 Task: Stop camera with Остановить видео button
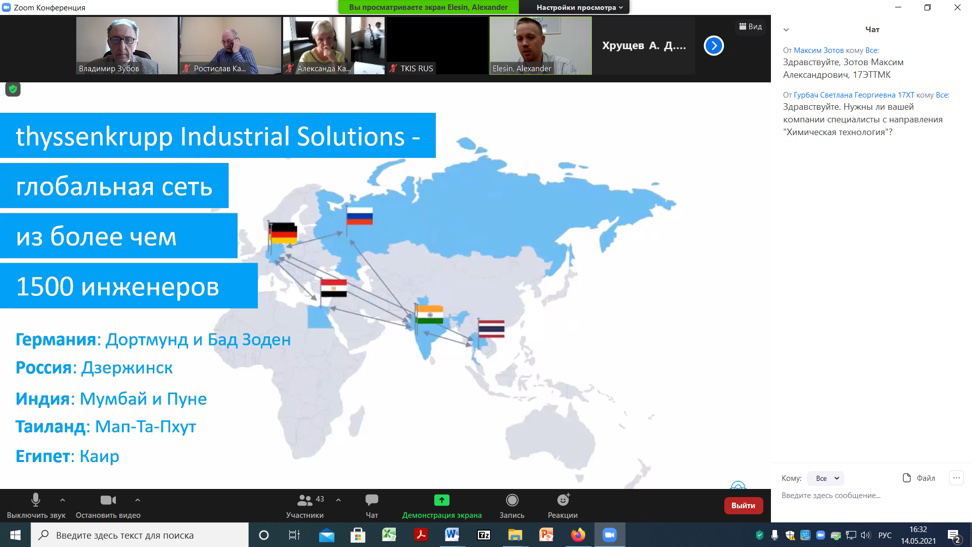tap(108, 505)
